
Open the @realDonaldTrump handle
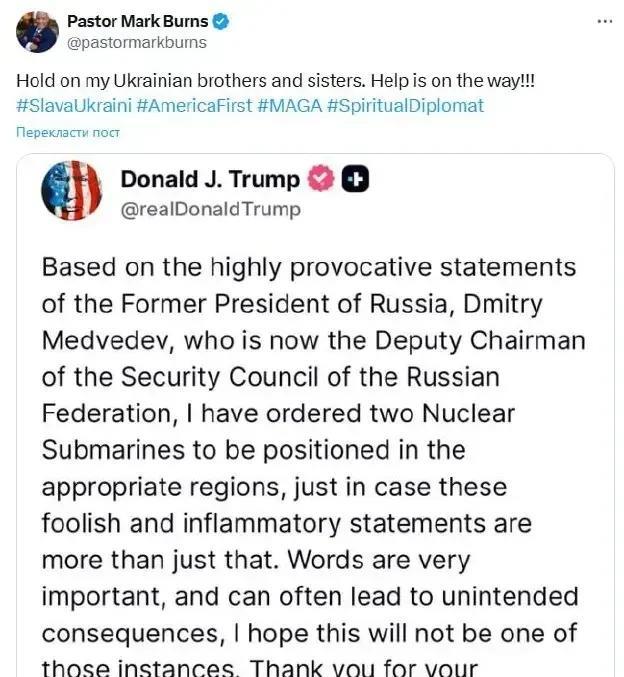(210, 210)
